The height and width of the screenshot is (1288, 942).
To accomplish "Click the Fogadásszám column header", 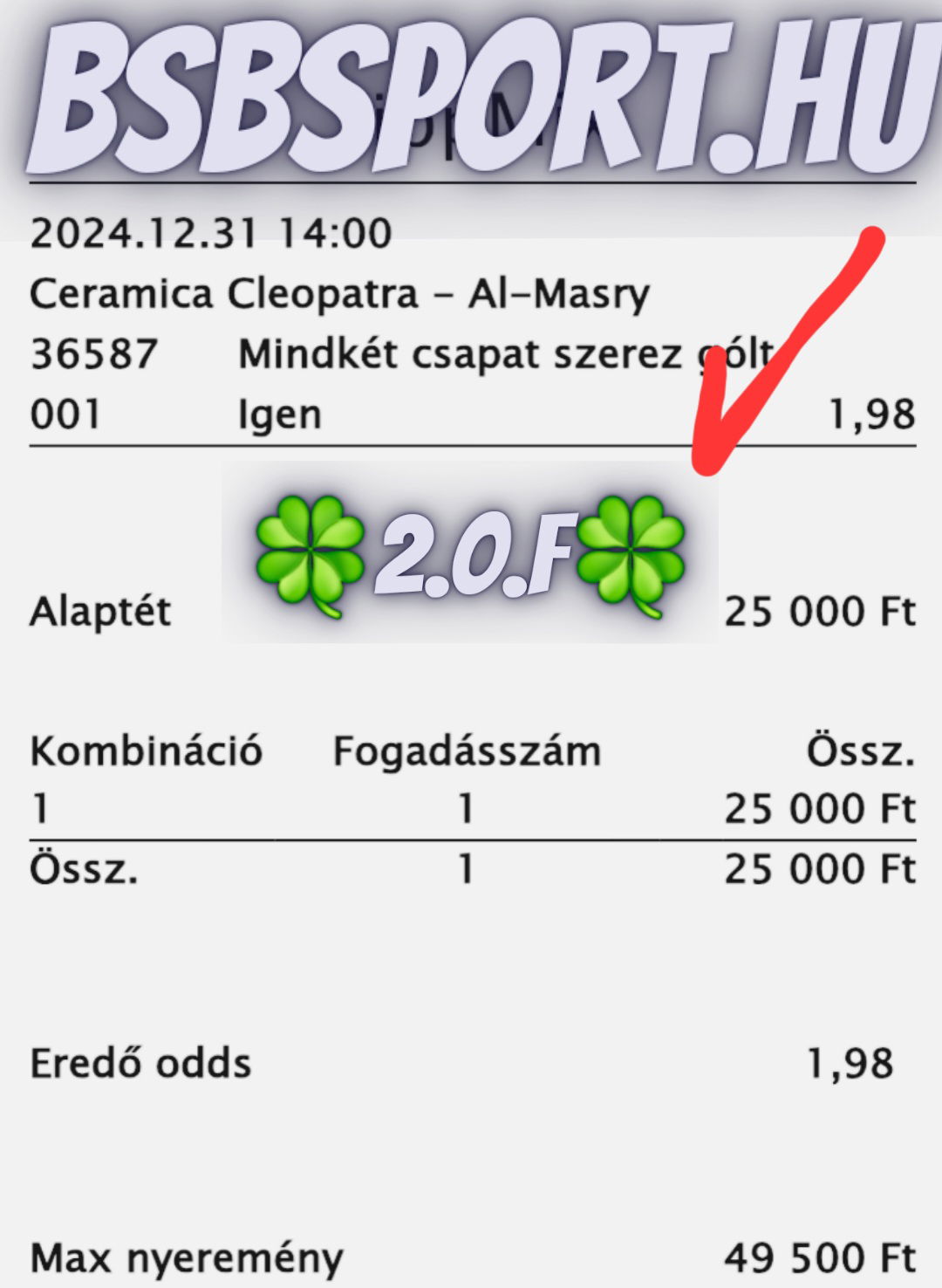I will click(x=467, y=751).
